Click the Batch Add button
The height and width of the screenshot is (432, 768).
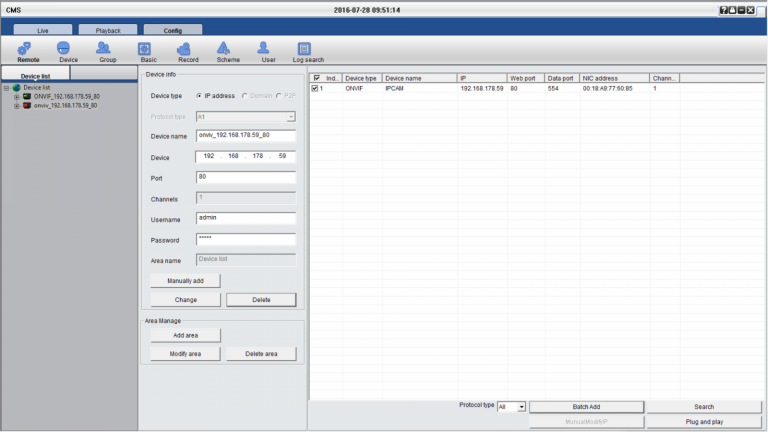pos(586,407)
